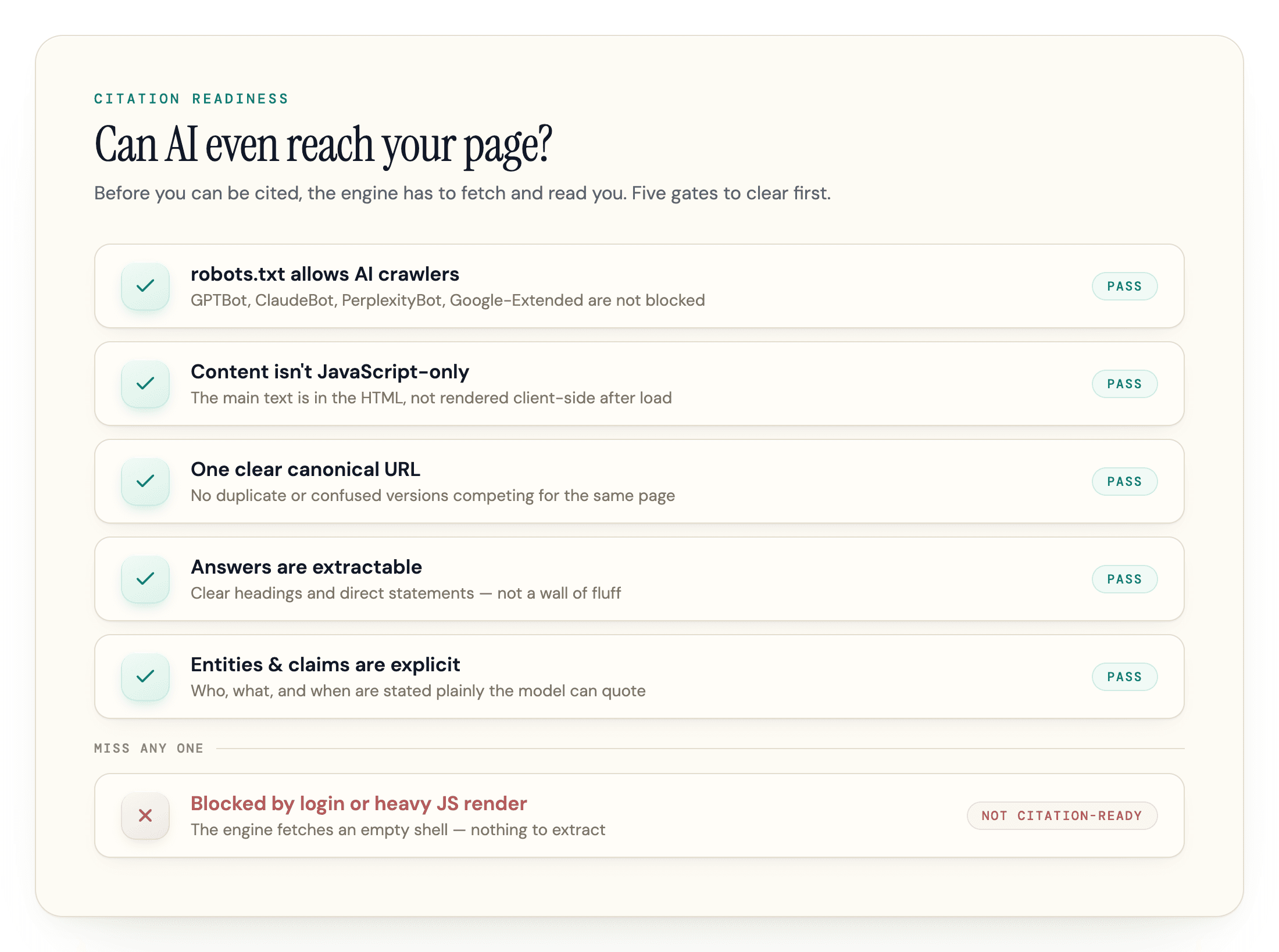Viewport: 1279px width, 952px height.
Task: Select the 'One clear canonical URL' title
Action: point(305,469)
